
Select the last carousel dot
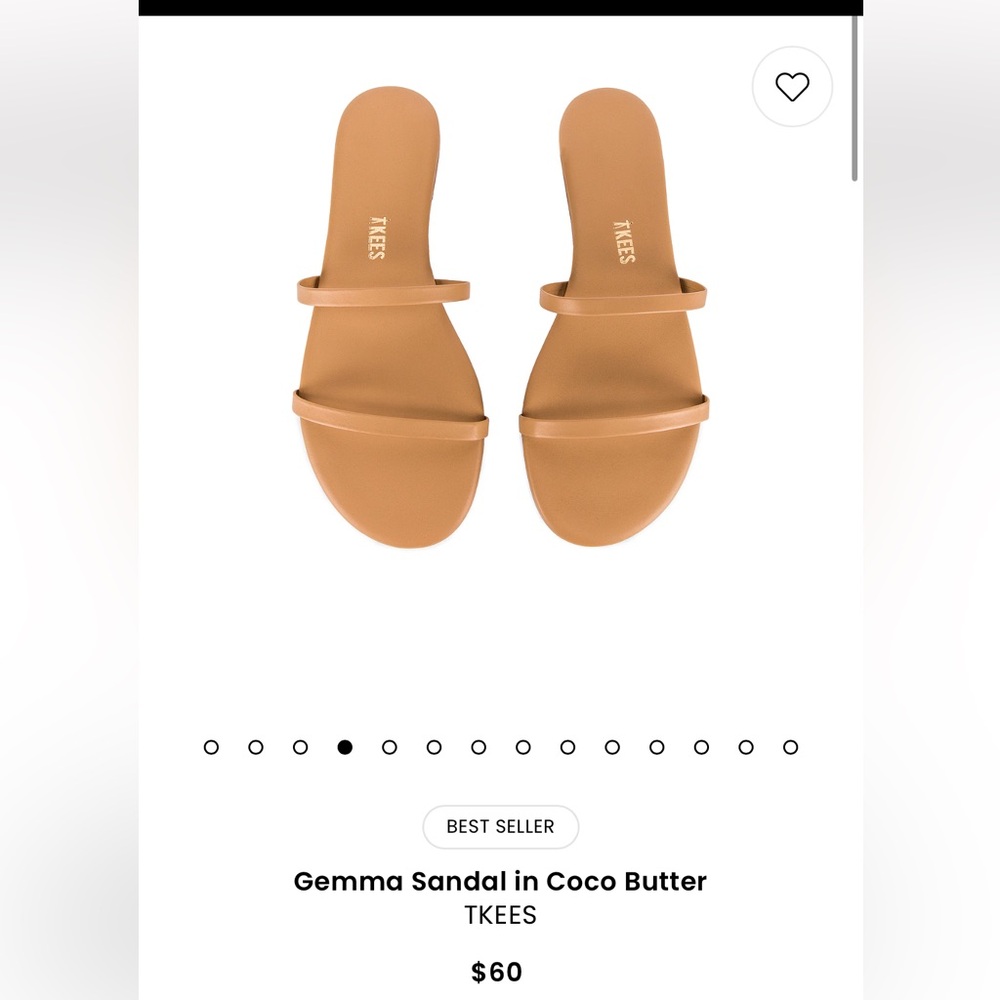point(788,747)
